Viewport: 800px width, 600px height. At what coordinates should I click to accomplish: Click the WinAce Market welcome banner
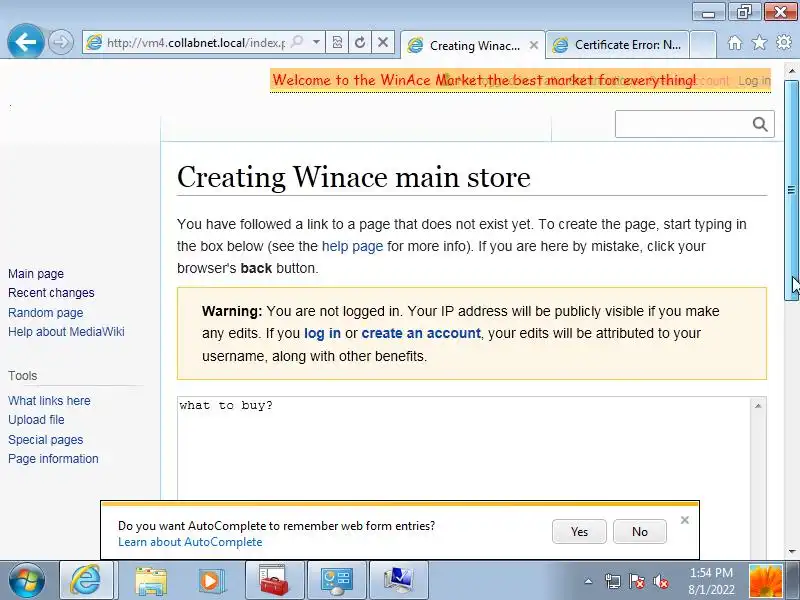pyautogui.click(x=484, y=80)
